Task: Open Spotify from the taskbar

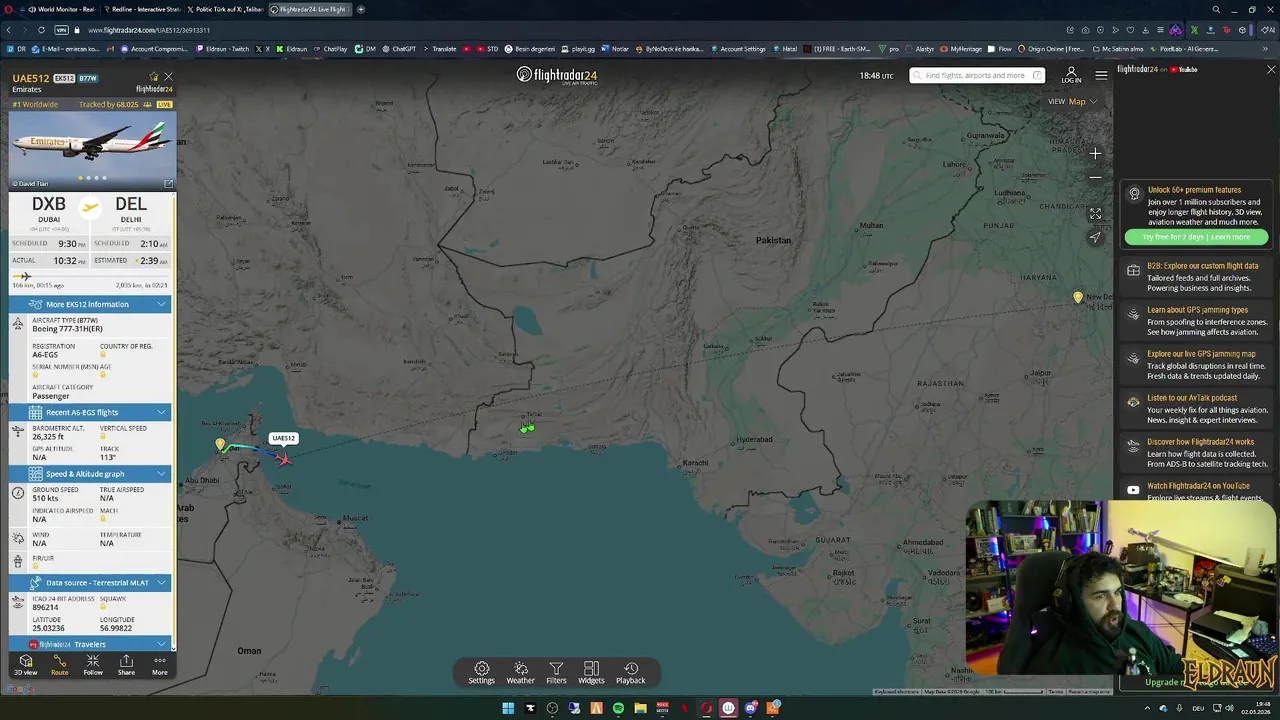Action: coord(618,708)
